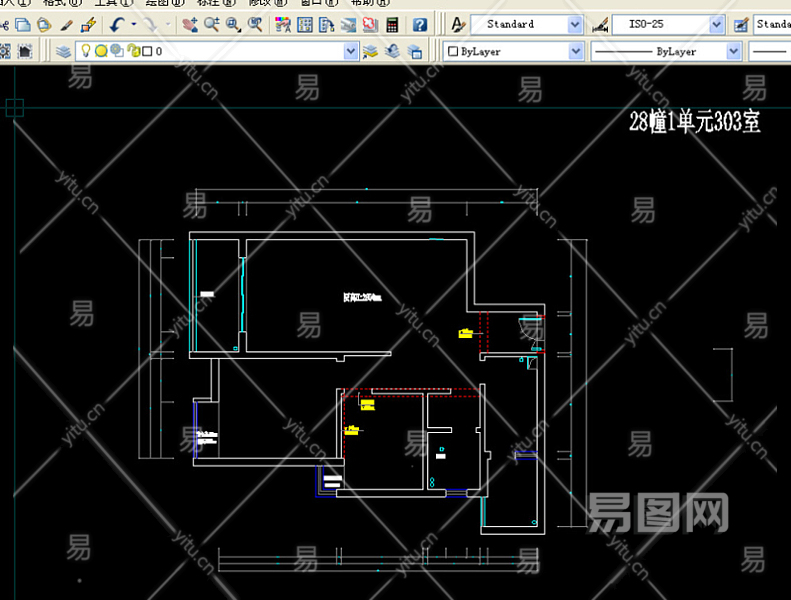Click the Match Properties brush icon
Screen dimensions: 791x600
coord(88,24)
